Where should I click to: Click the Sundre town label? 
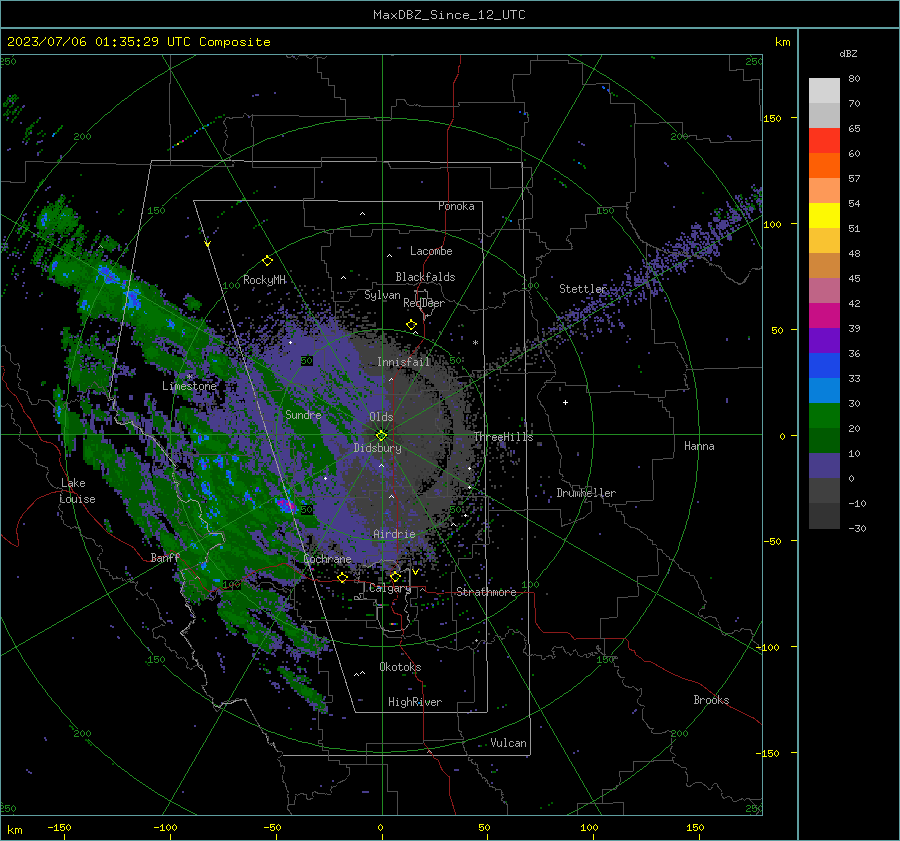tap(303, 414)
